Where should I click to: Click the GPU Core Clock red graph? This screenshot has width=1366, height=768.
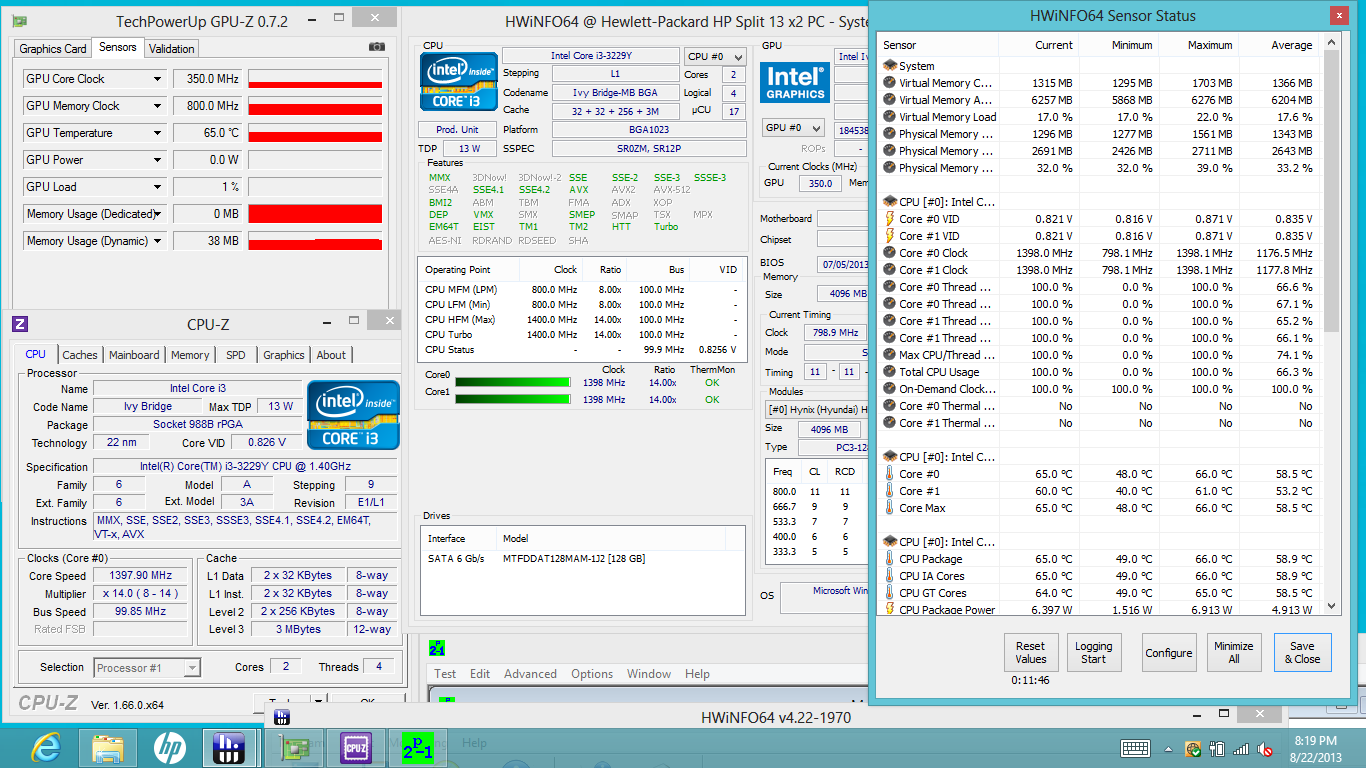tap(315, 79)
